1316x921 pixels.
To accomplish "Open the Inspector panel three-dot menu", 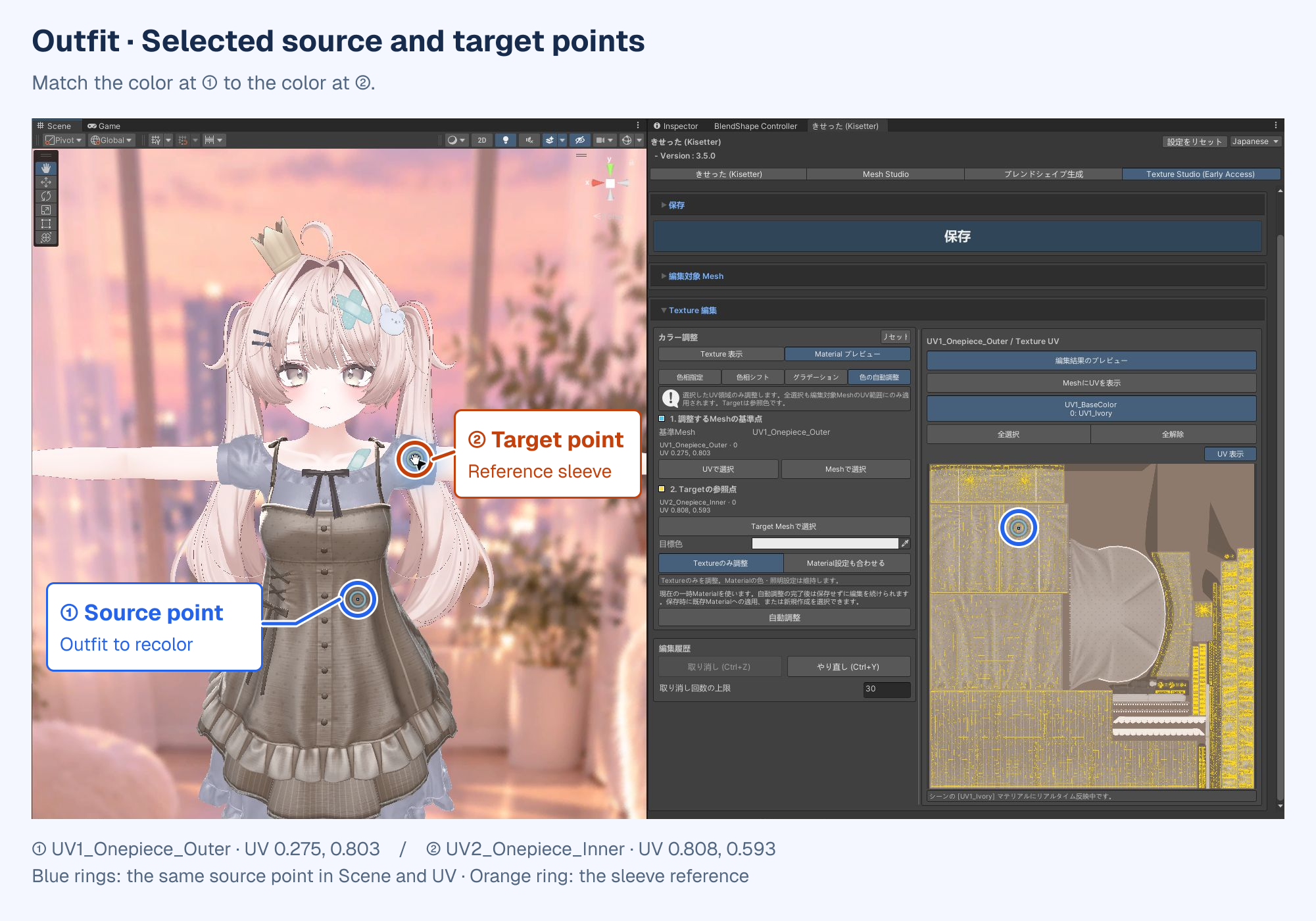I will (x=1276, y=126).
